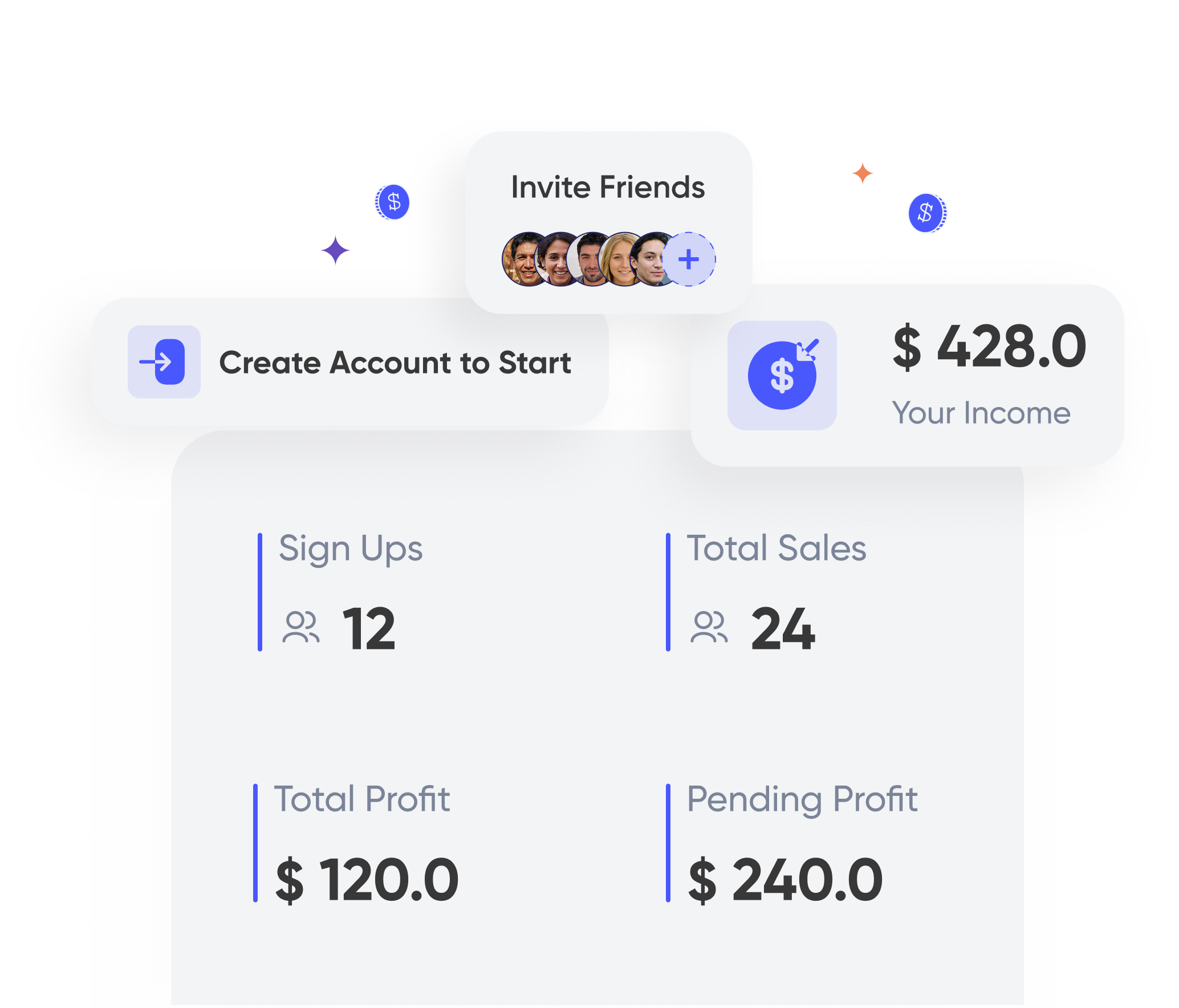This screenshot has height=1008, width=1179.
Task: Click the dollar coin income icon
Action: click(x=782, y=375)
